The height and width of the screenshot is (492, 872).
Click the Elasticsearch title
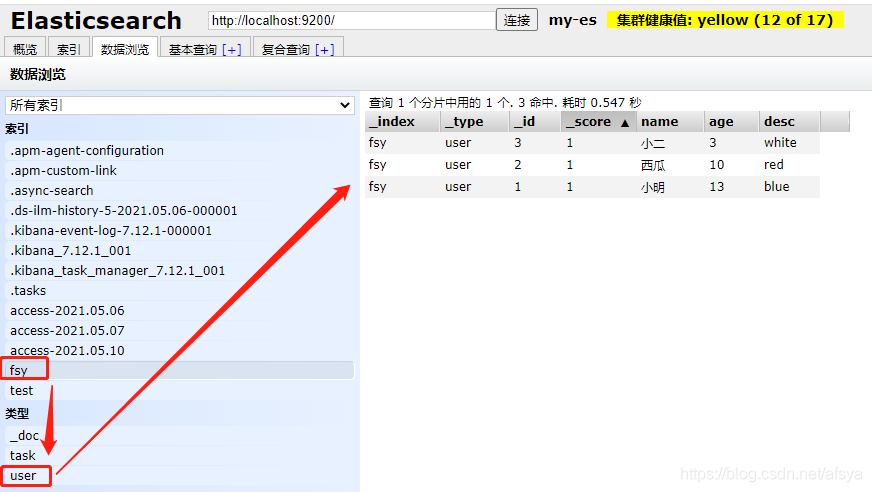coord(96,21)
